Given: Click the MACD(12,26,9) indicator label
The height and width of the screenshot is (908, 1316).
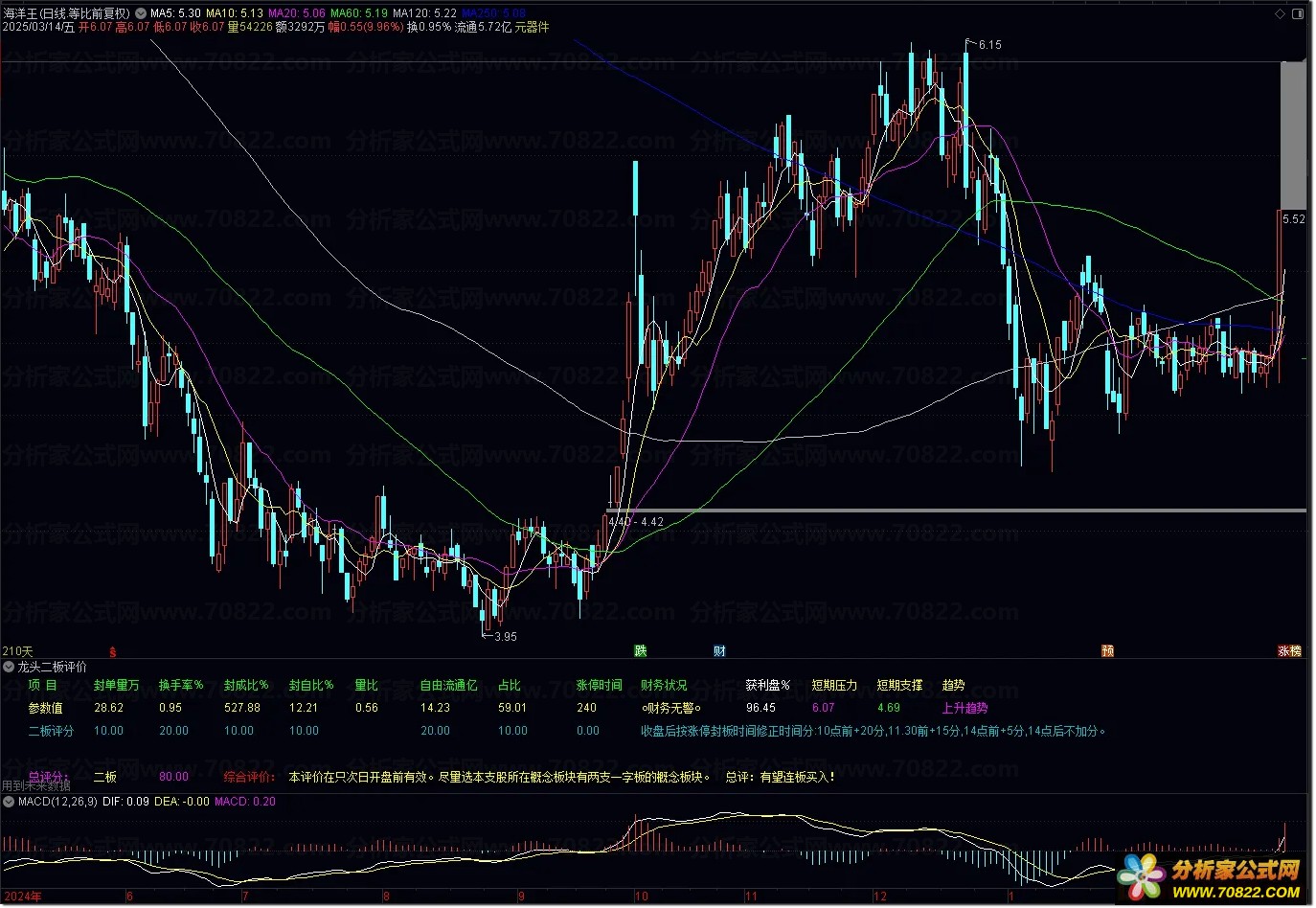Looking at the screenshot, I should [57, 802].
